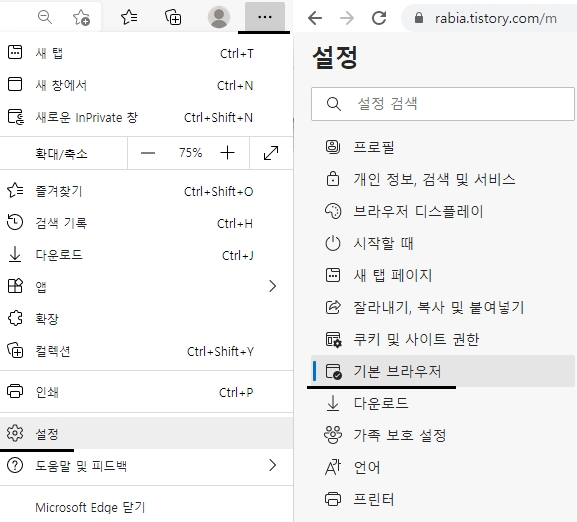Open 검색 기록 menu entry
The image size is (577, 522).
tap(146, 223)
